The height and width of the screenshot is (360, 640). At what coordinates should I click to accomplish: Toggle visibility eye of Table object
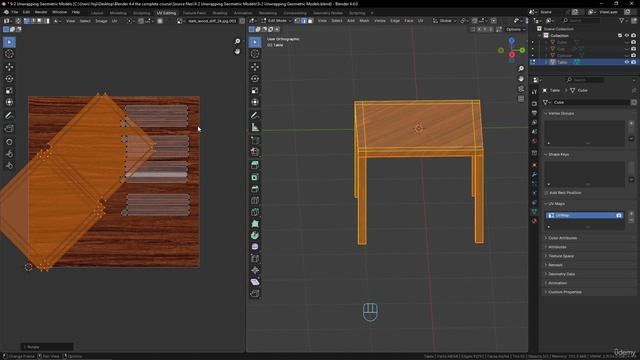point(627,62)
